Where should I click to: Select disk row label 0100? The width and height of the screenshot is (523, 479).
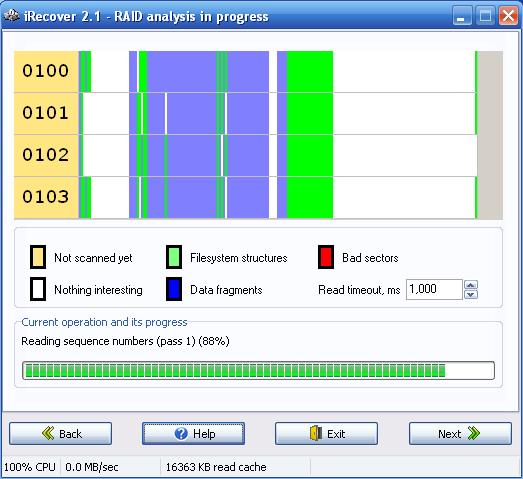[46, 71]
